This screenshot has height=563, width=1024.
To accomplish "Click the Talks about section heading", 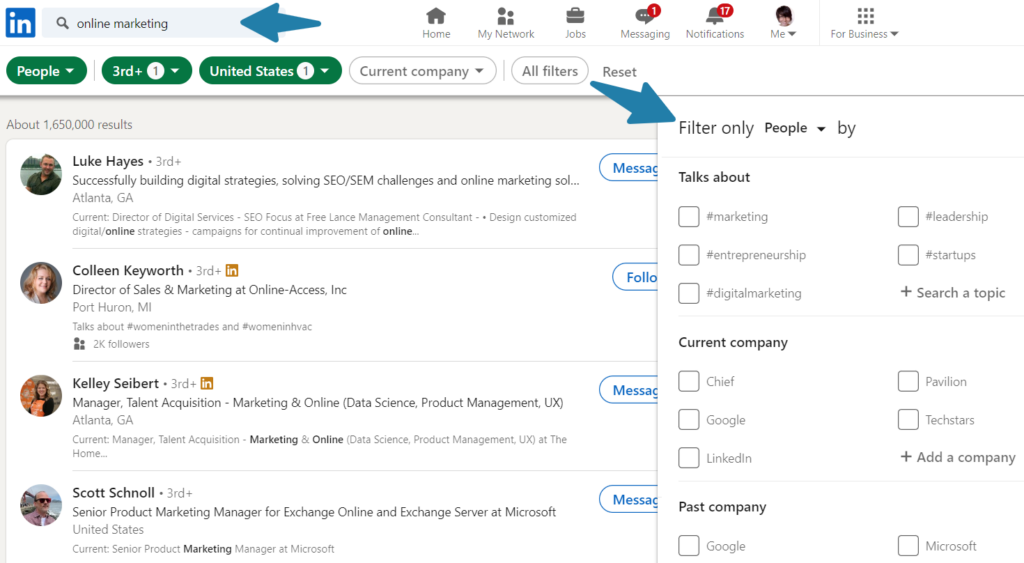I will (x=714, y=177).
